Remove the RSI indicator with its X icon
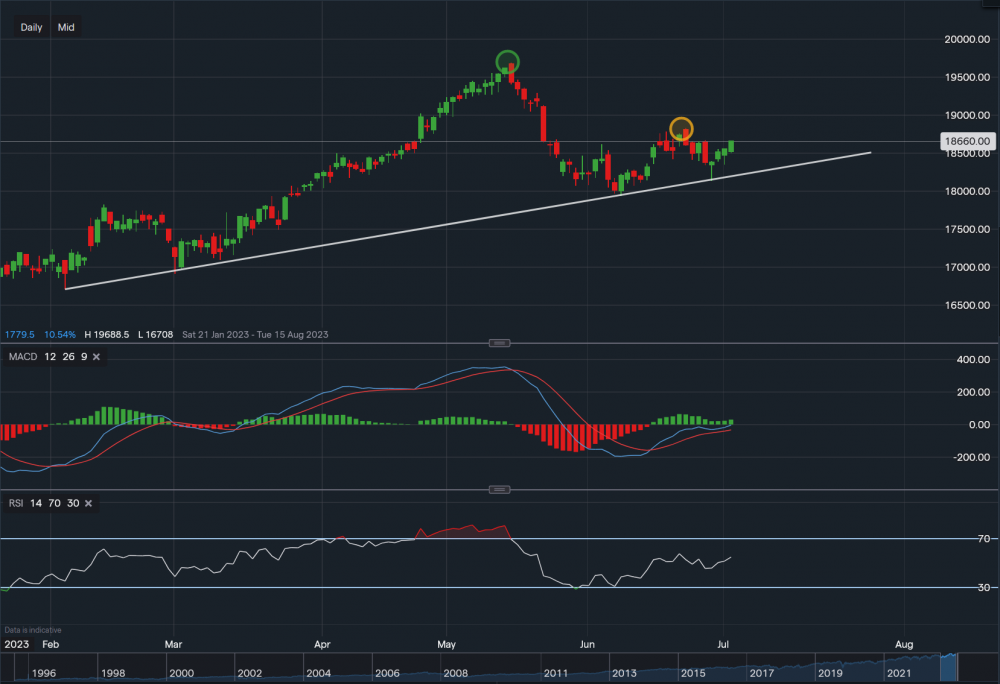This screenshot has width=1000, height=684. [x=86, y=503]
